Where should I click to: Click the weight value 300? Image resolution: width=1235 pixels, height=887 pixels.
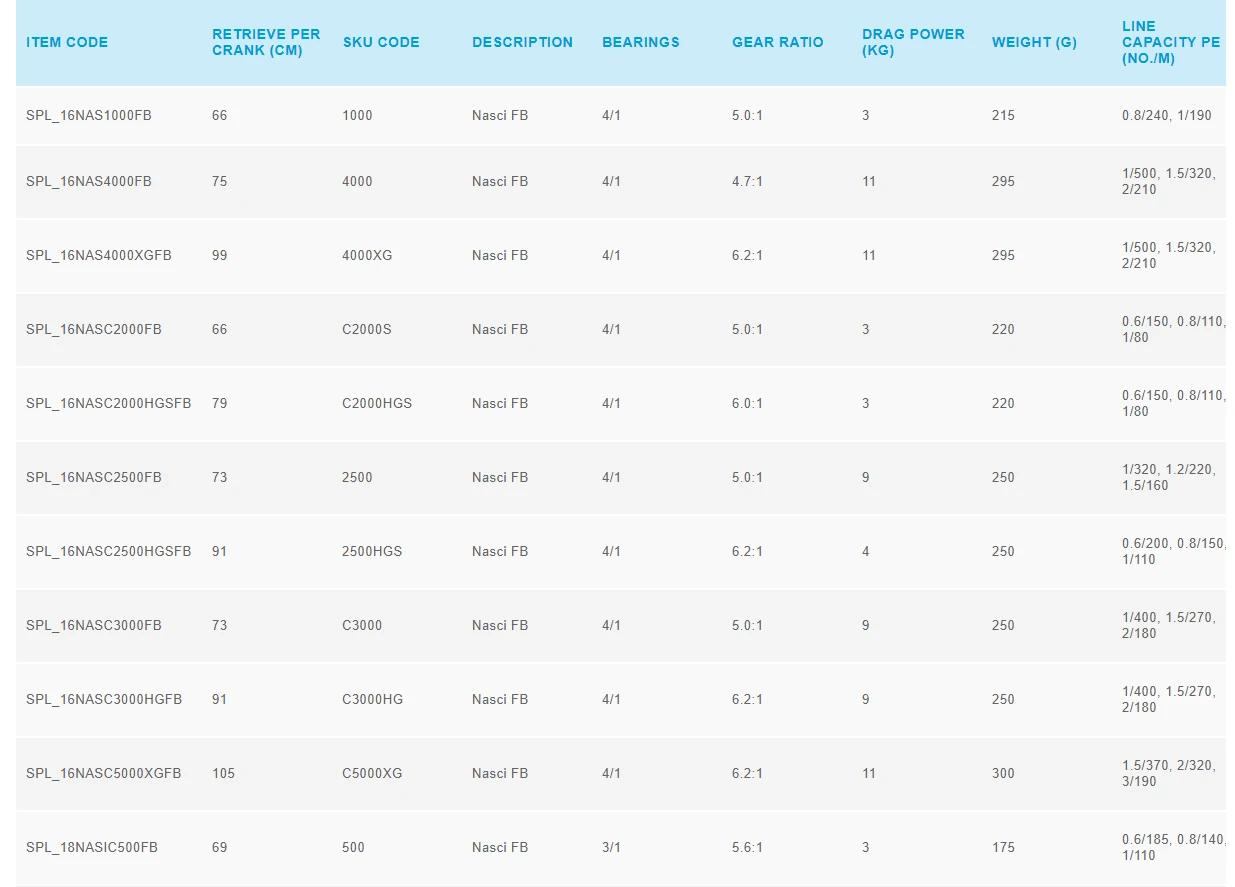tap(1003, 773)
